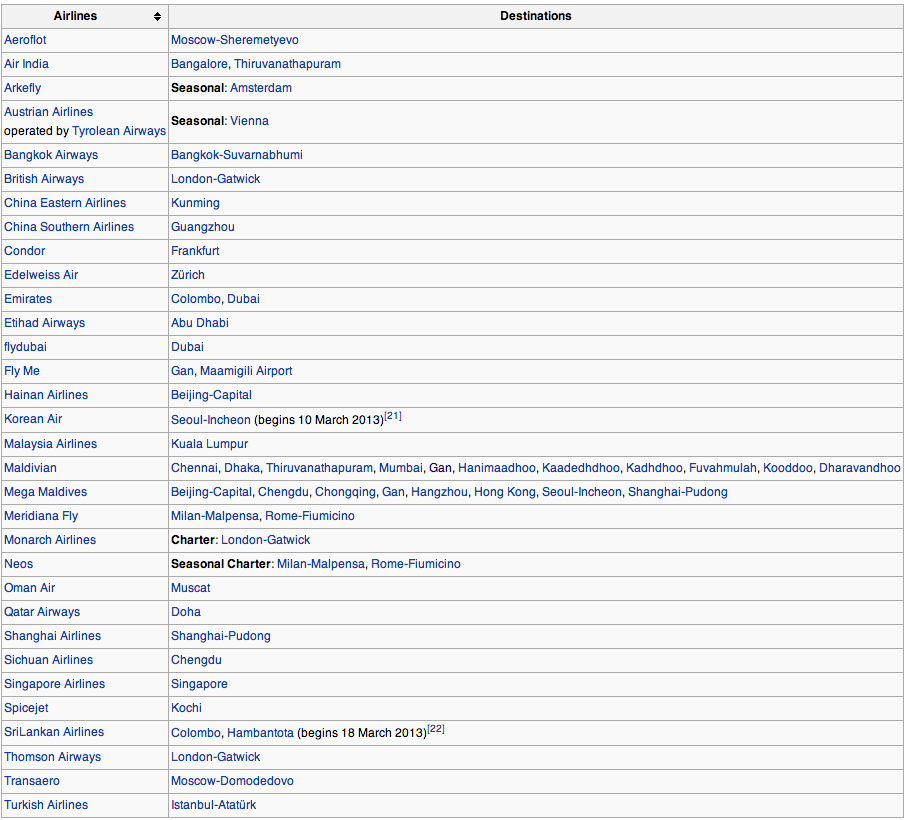Open the Emirates airline link
The height and width of the screenshot is (820, 905).
(x=28, y=299)
